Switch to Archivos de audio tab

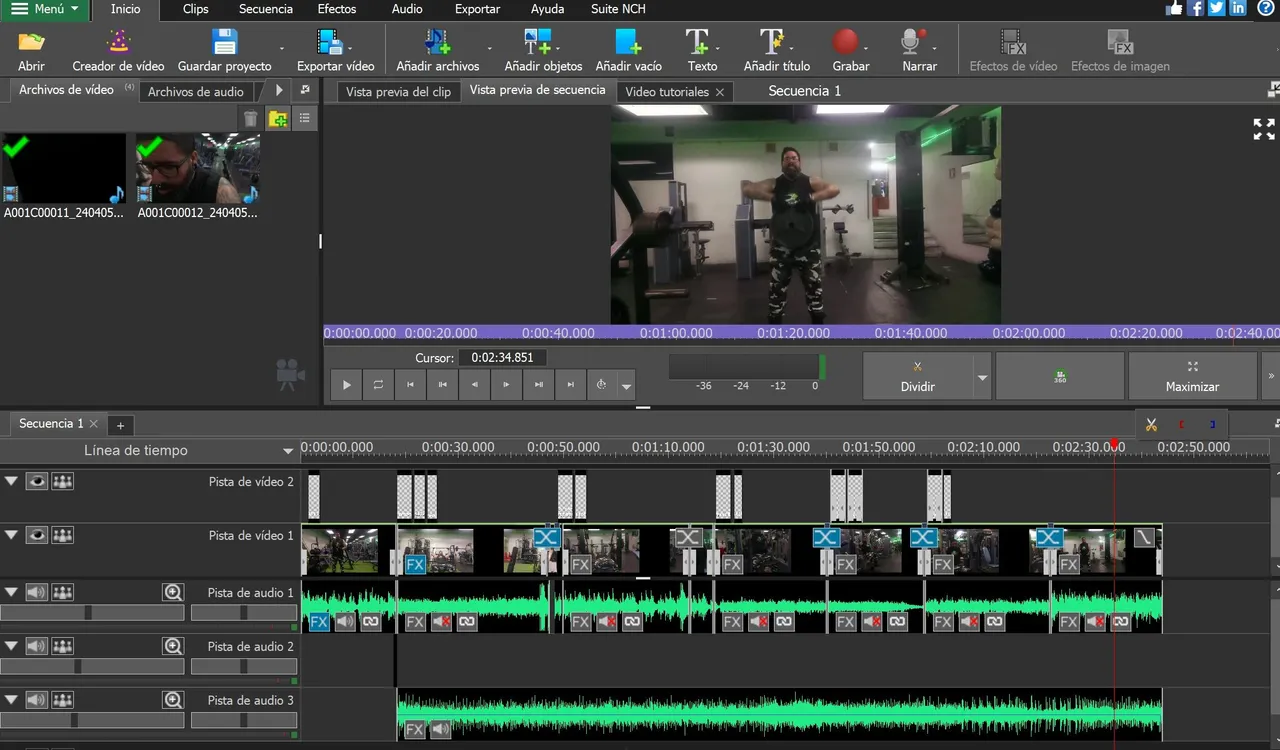click(196, 91)
